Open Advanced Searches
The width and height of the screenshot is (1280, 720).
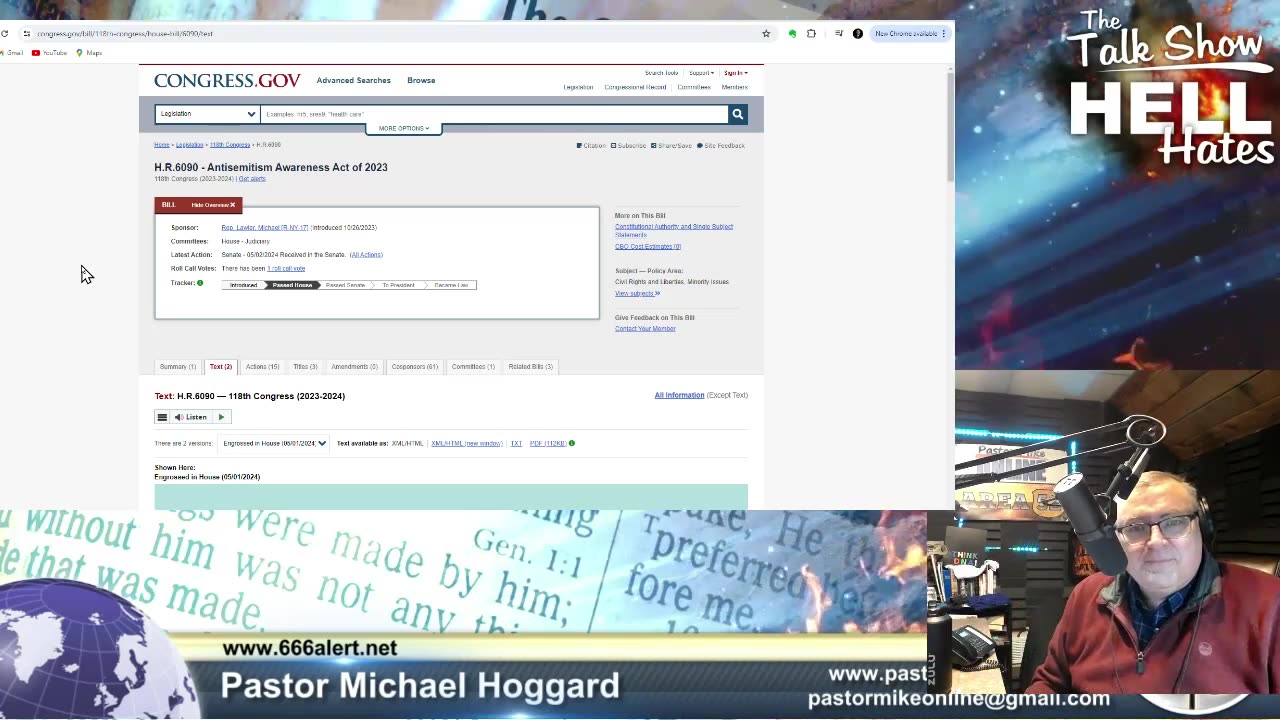353,80
